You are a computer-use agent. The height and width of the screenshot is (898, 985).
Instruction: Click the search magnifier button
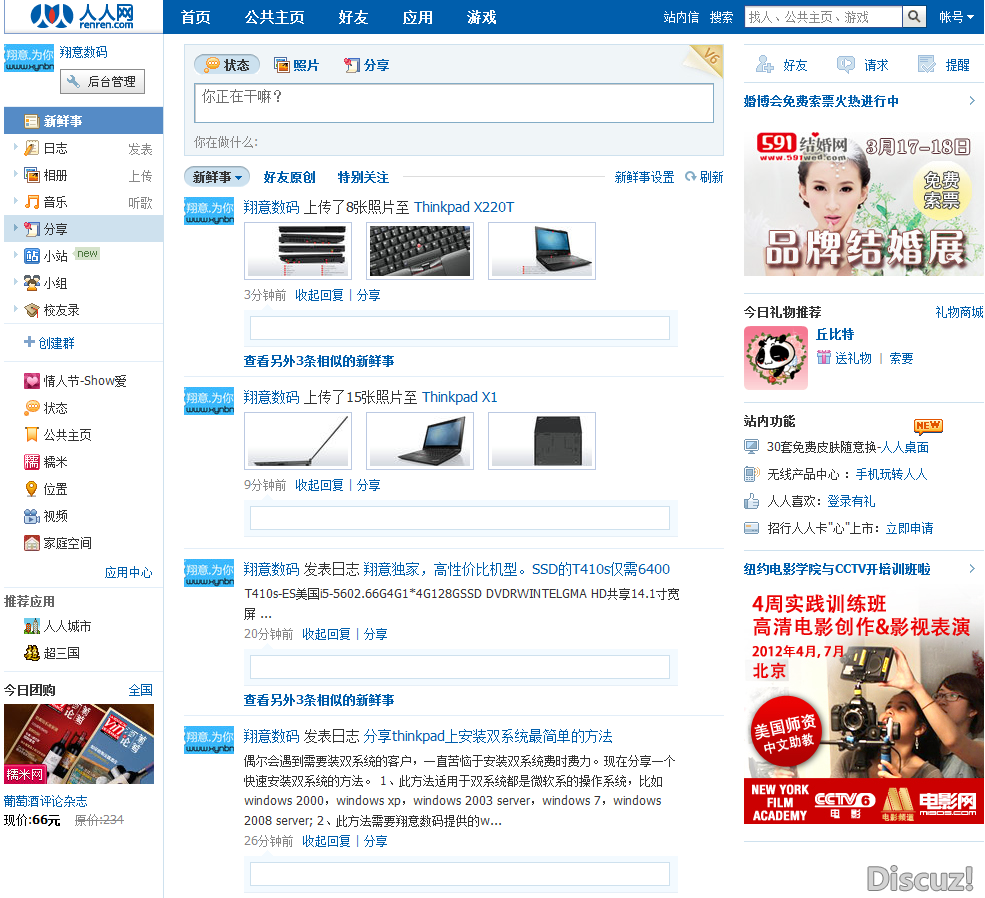click(914, 17)
